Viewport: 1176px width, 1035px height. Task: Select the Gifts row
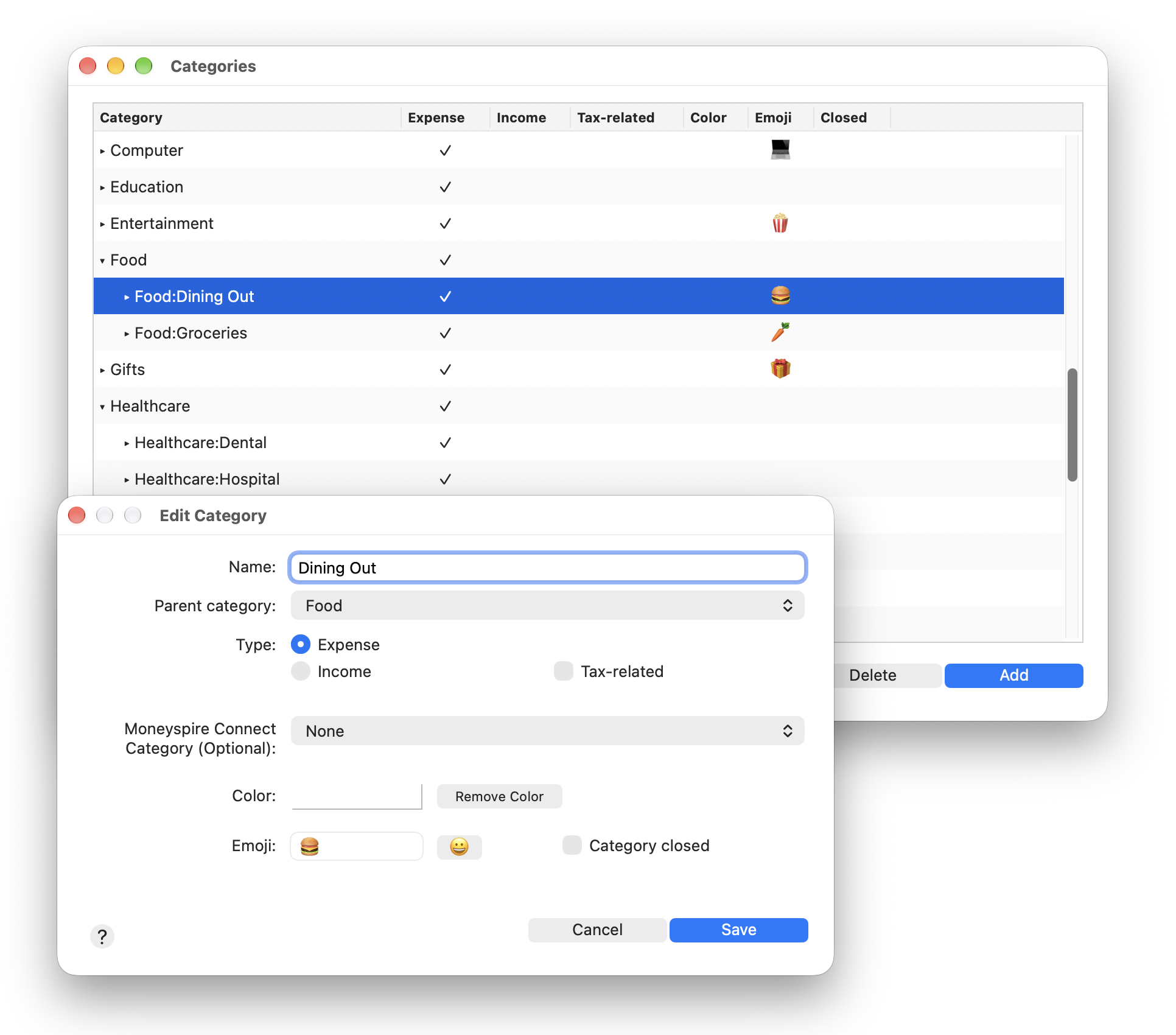(x=578, y=369)
